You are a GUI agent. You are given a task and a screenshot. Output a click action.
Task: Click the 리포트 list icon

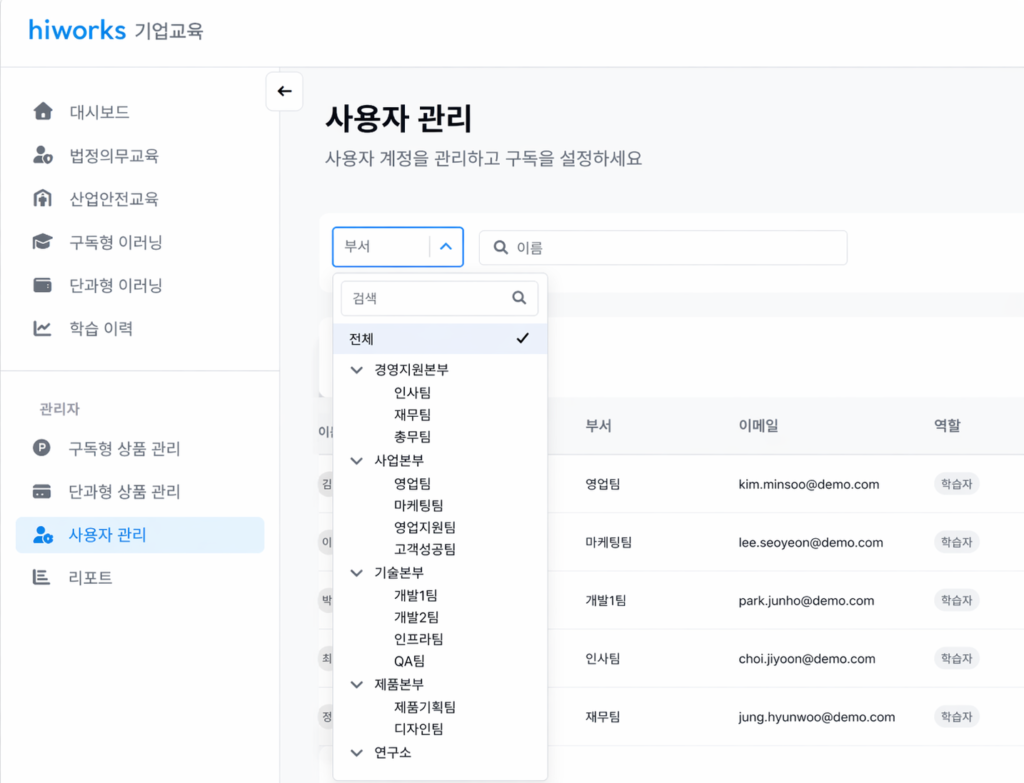coord(42,577)
